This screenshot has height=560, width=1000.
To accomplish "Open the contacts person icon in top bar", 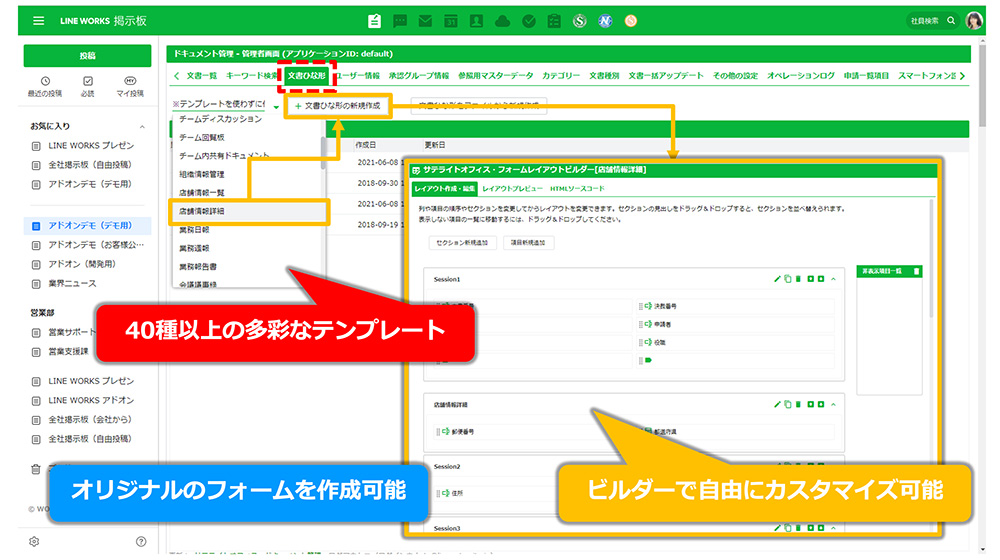I will [476, 21].
